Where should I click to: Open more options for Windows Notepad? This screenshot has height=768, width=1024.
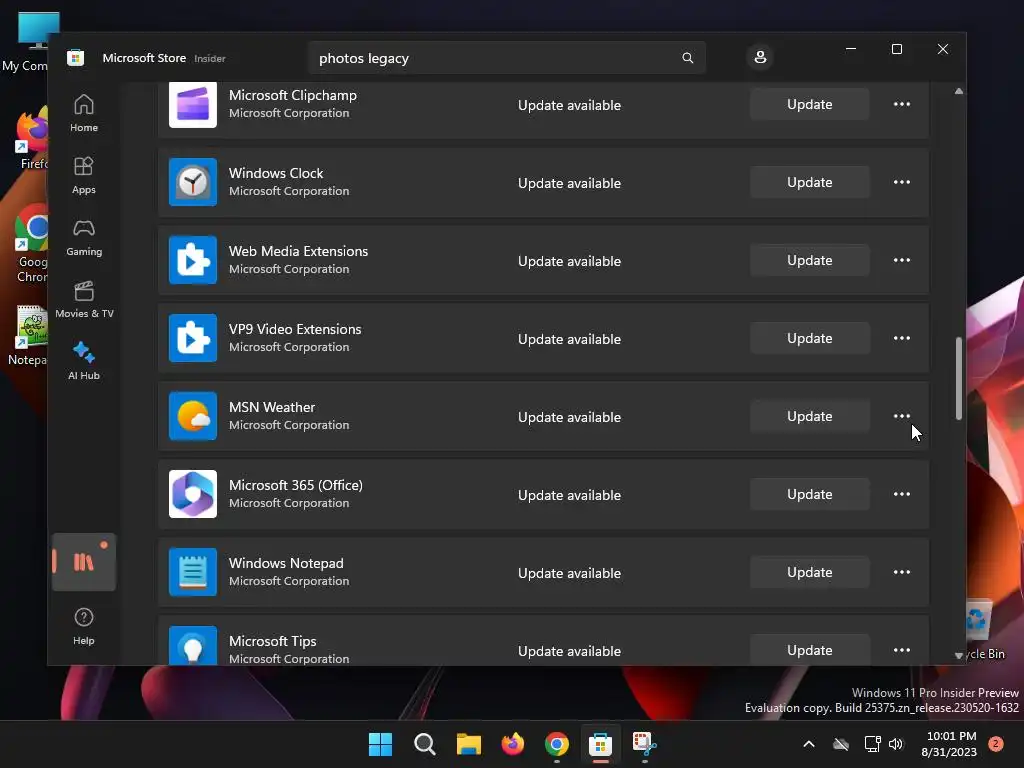click(902, 572)
